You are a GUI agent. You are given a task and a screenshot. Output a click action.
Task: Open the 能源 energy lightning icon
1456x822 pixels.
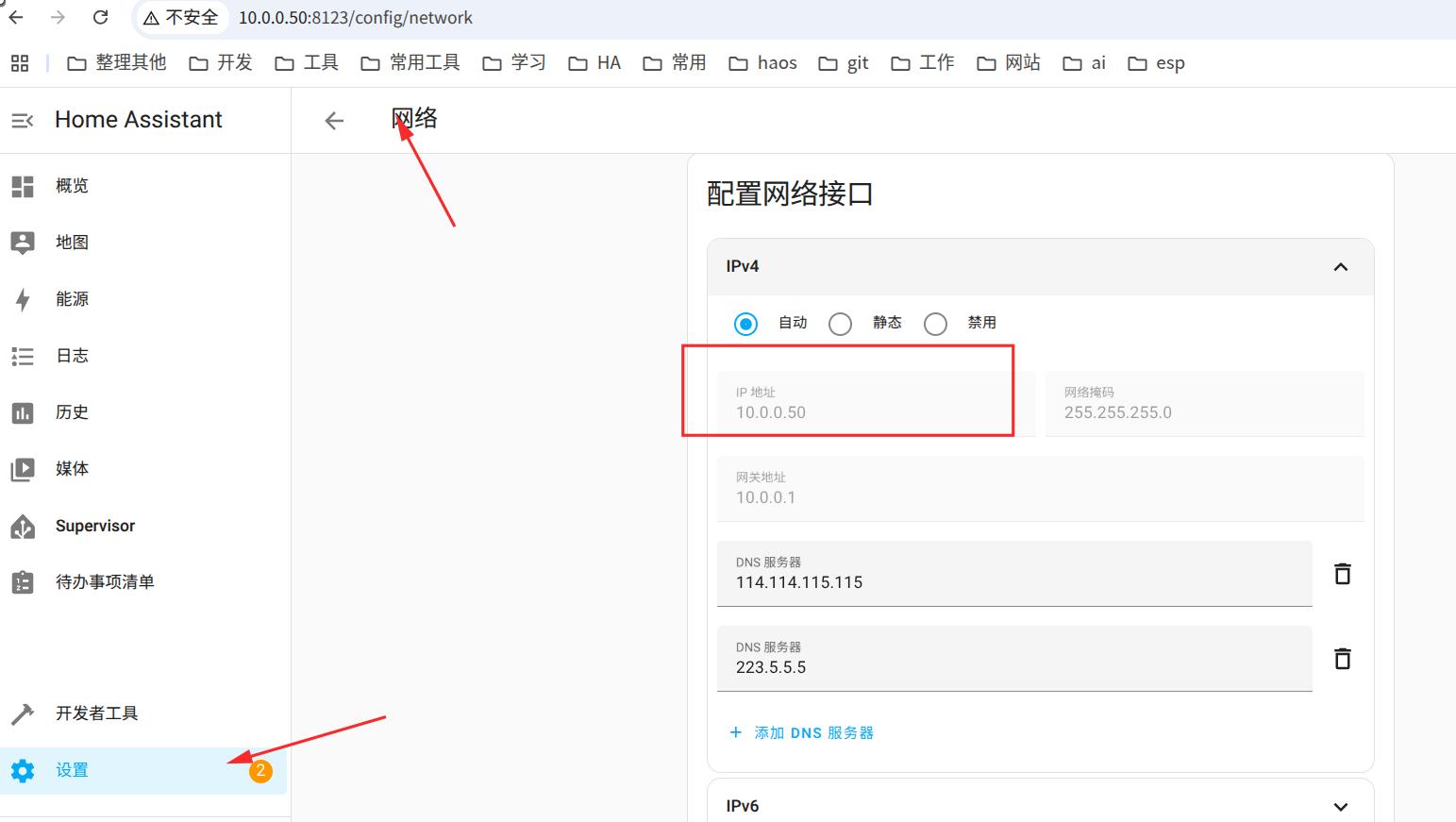(x=23, y=299)
